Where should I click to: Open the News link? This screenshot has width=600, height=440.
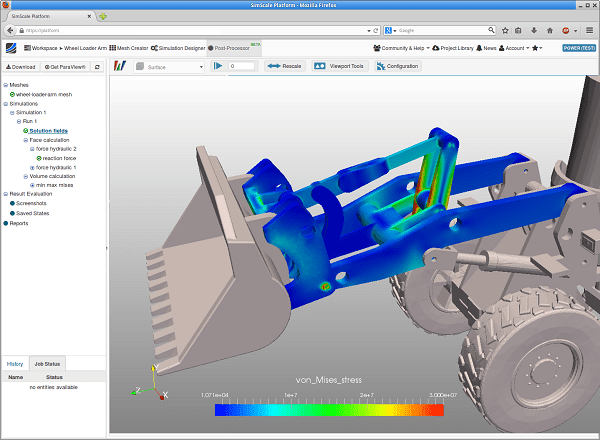[486, 48]
